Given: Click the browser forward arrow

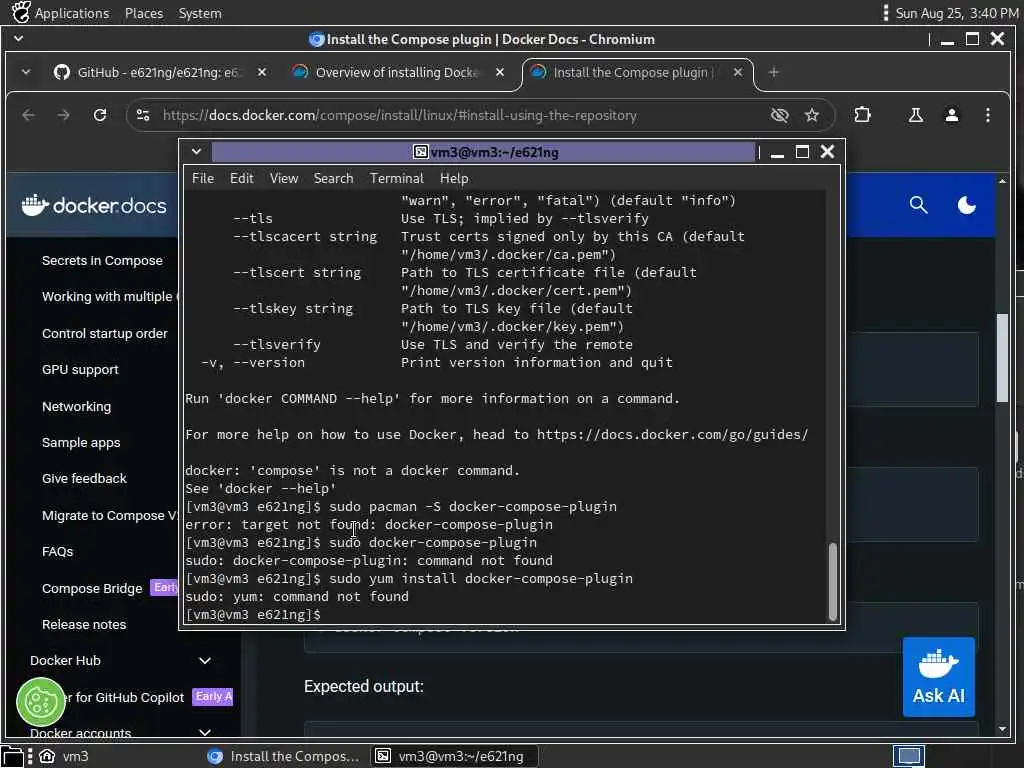Looking at the screenshot, I should pyautogui.click(x=63, y=116).
